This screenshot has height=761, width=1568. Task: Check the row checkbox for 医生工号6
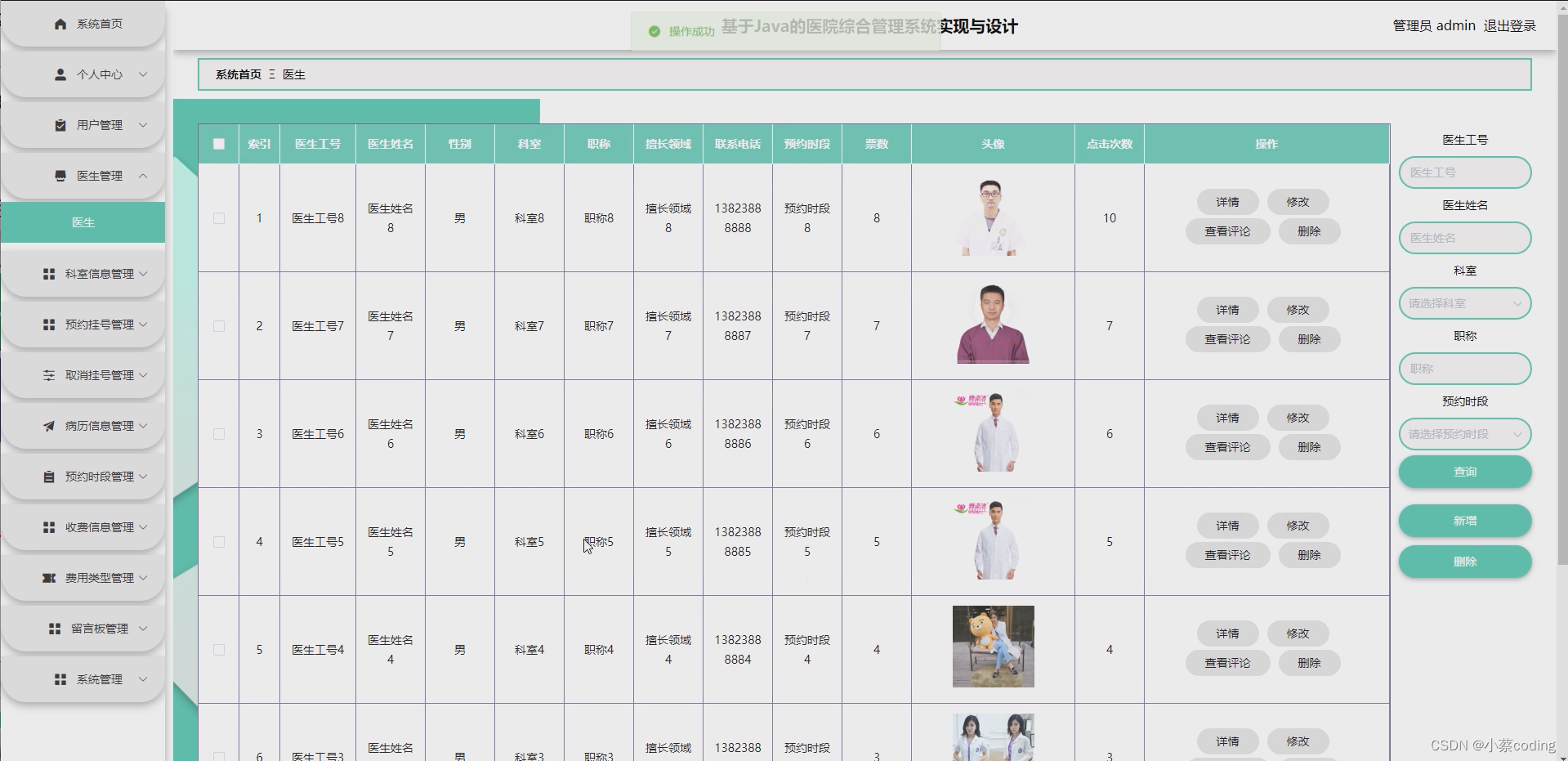[219, 434]
